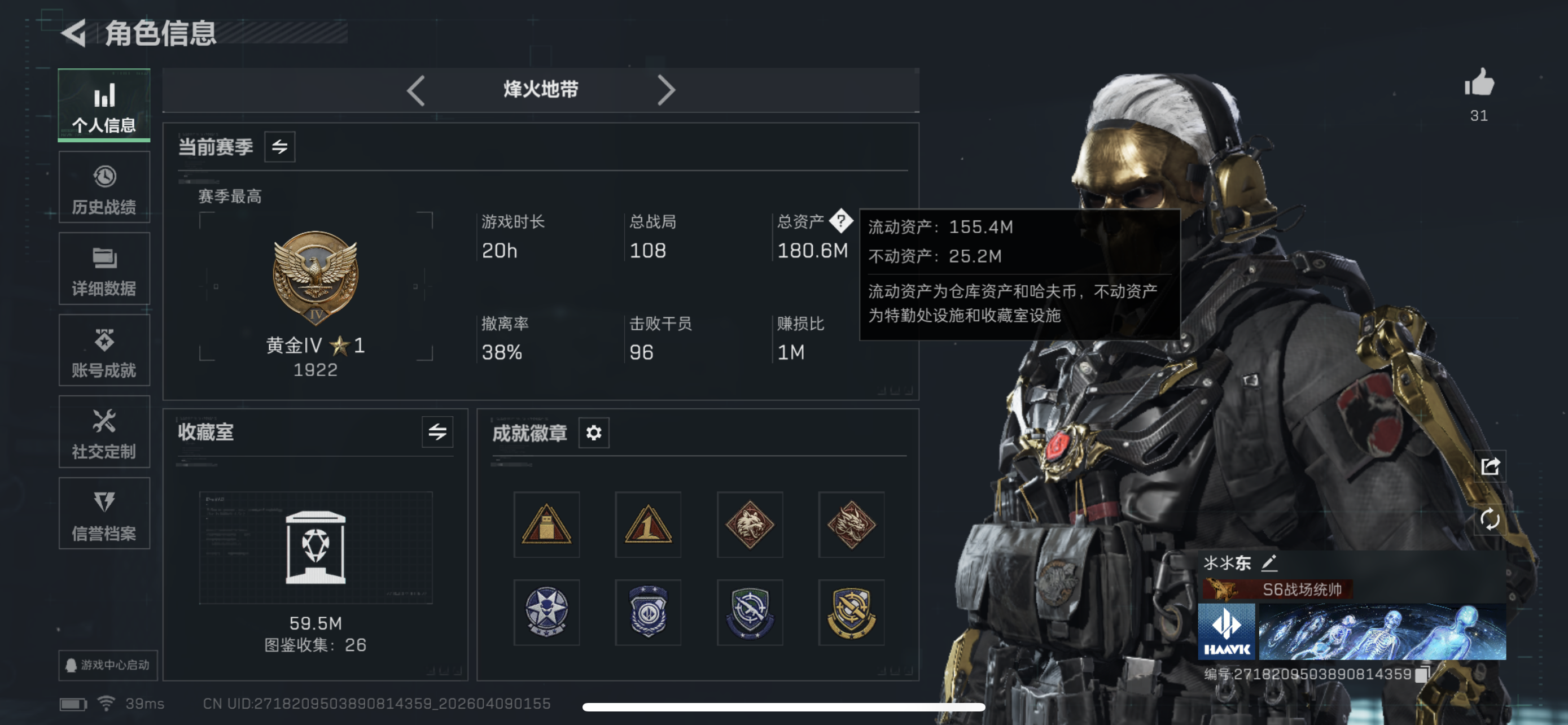Select the wolf head achievement badge

[750, 524]
